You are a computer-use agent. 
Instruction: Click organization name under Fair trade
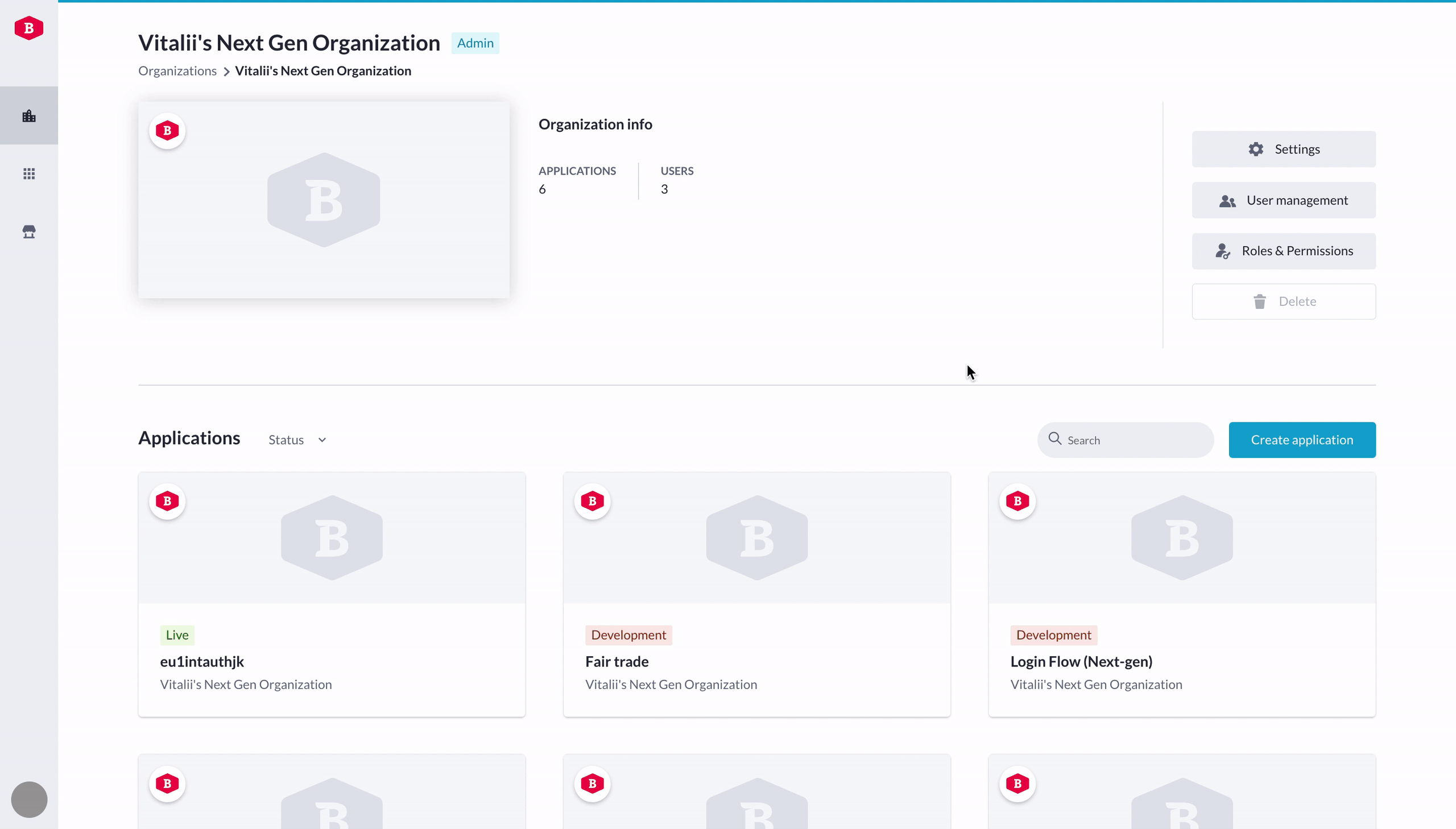click(x=671, y=685)
